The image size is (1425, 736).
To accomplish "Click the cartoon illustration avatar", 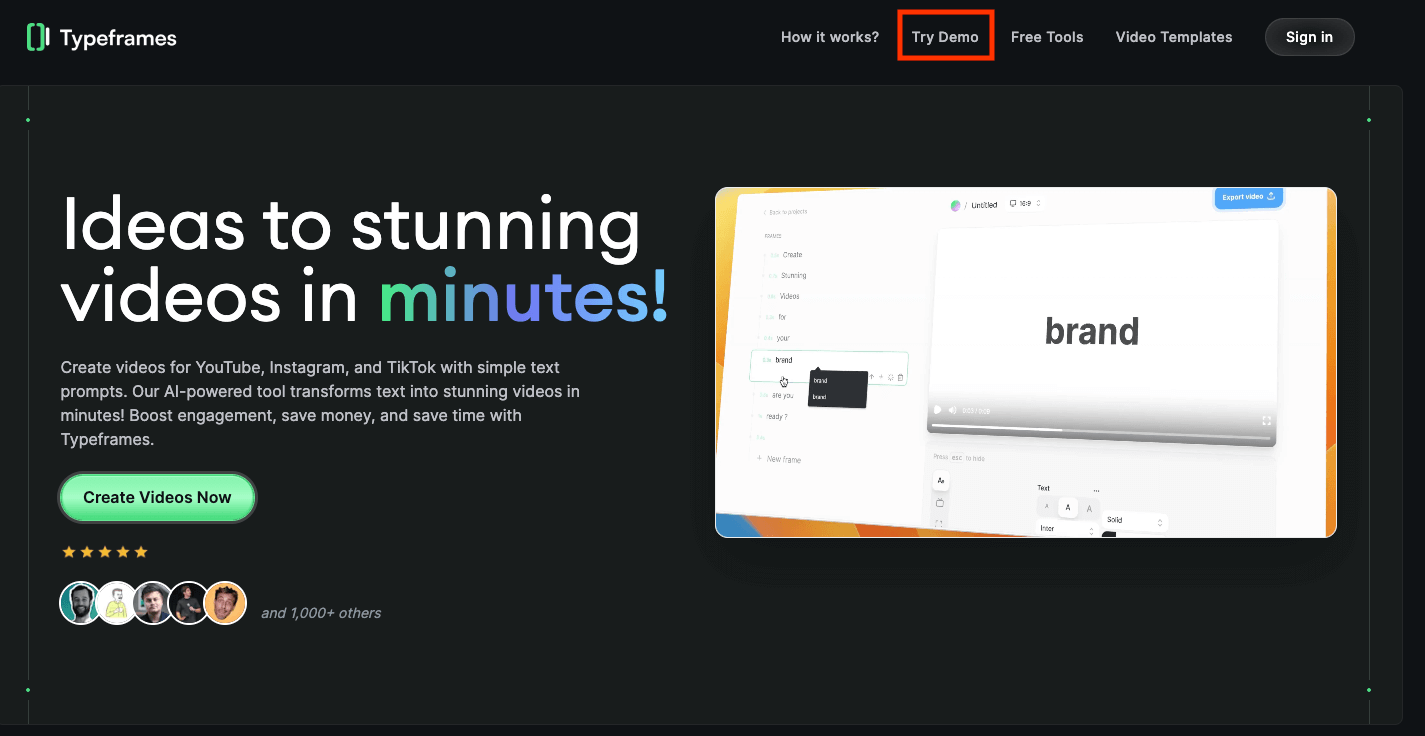I will [117, 603].
